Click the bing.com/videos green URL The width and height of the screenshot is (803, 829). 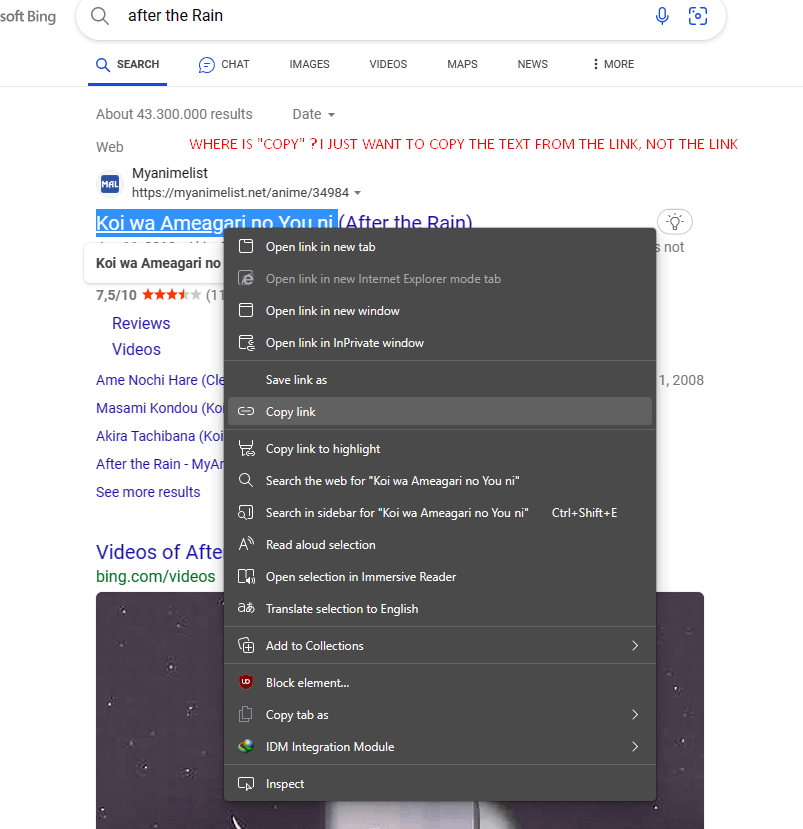[x=155, y=576]
